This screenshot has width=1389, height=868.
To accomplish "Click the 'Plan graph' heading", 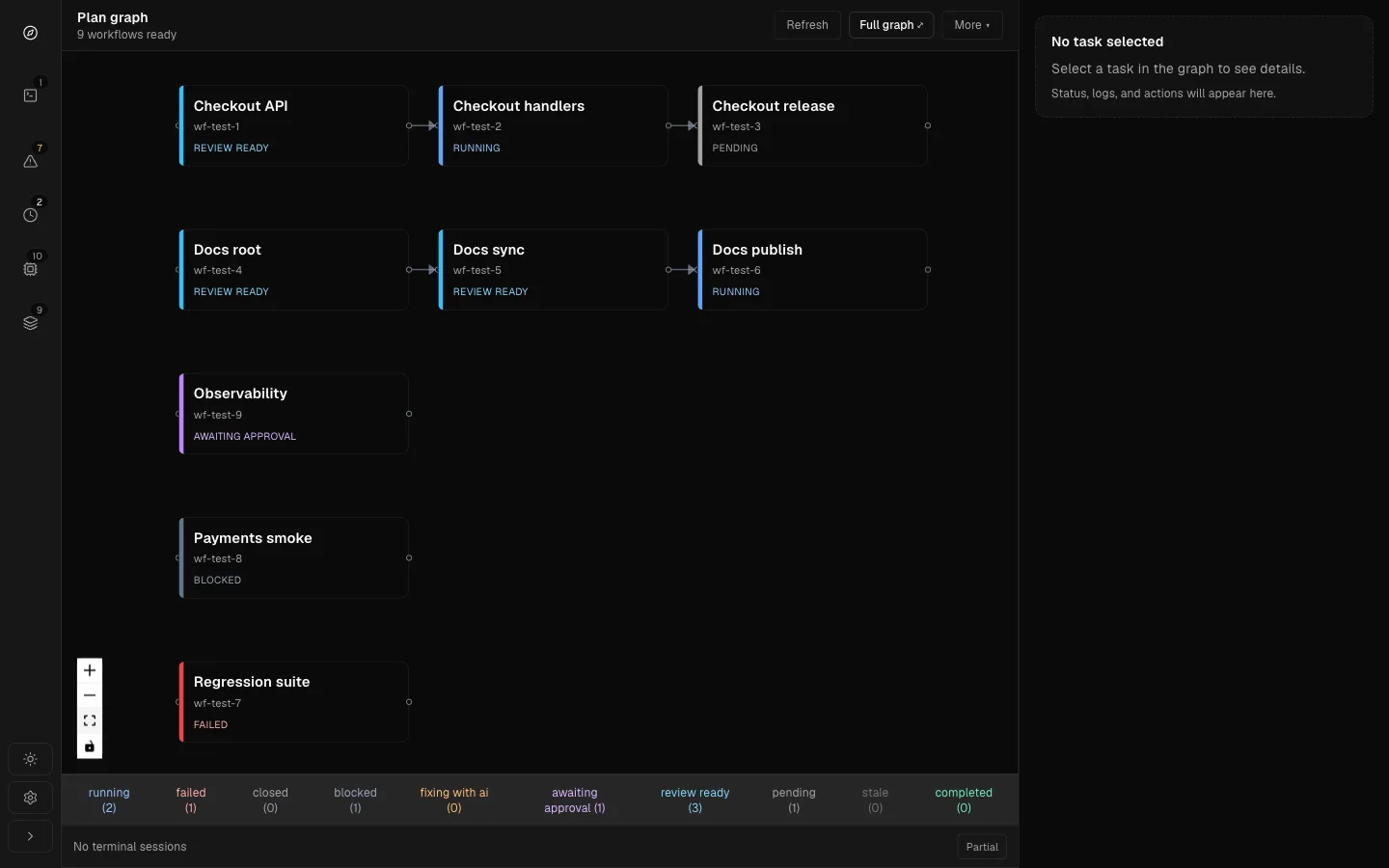I will pos(113,17).
